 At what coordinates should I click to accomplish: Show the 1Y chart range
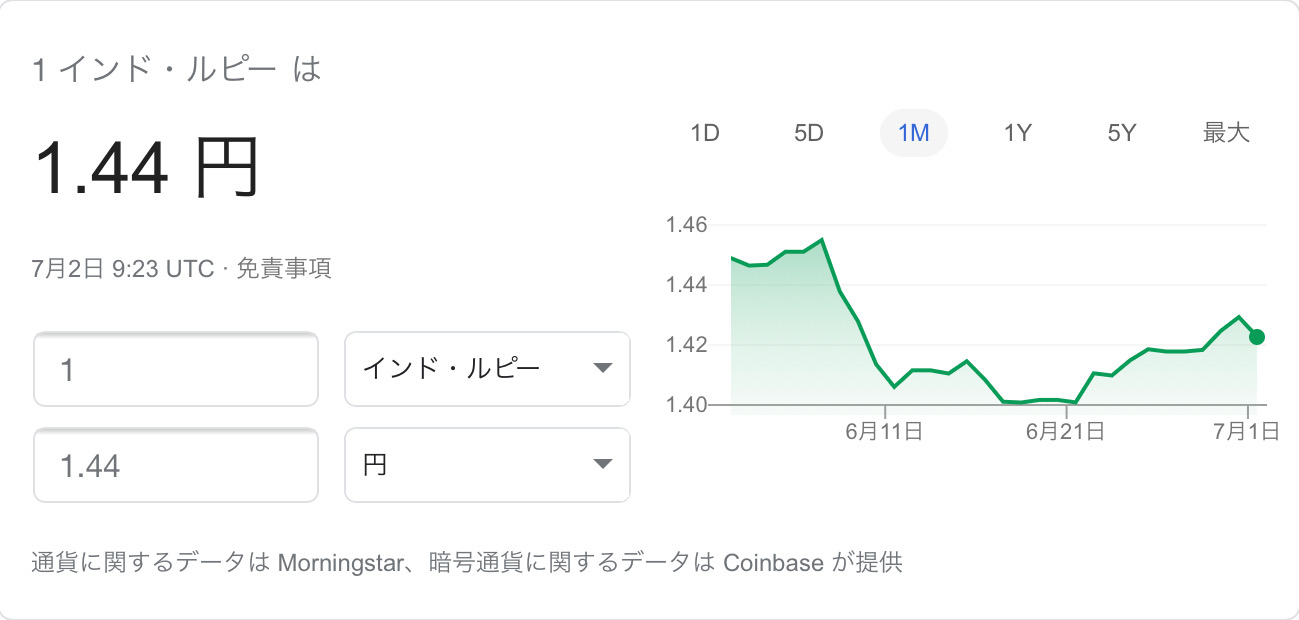(1017, 133)
